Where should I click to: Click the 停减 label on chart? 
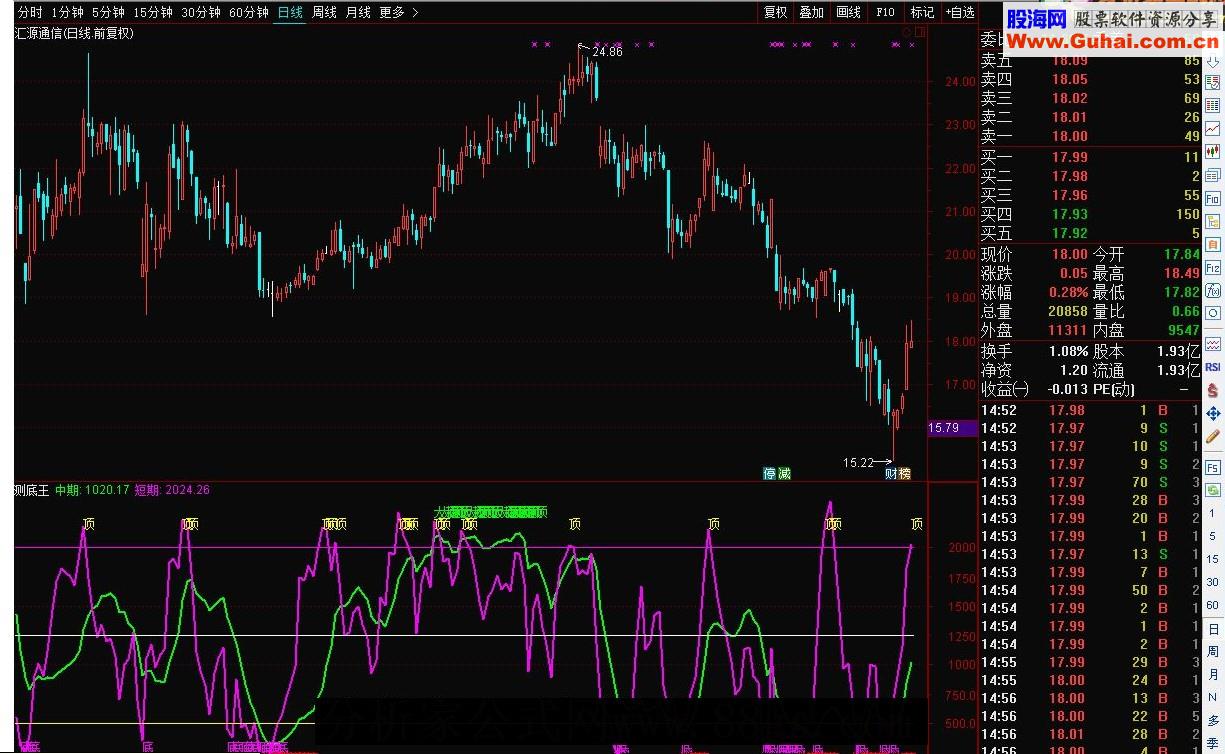[x=777, y=473]
